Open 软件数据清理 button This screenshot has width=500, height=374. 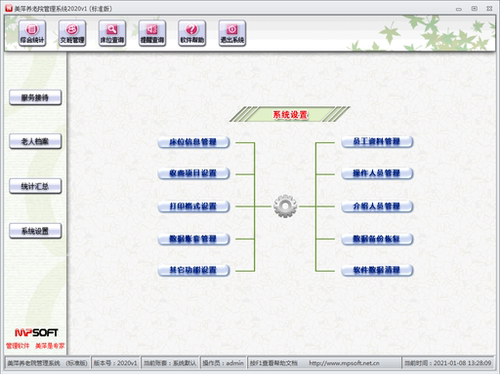(x=377, y=270)
